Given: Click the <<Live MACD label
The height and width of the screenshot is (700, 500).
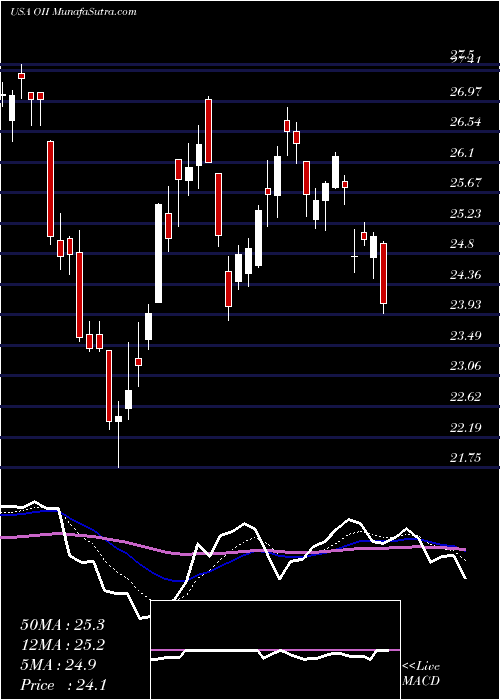Looking at the screenshot, I should tap(421, 674).
